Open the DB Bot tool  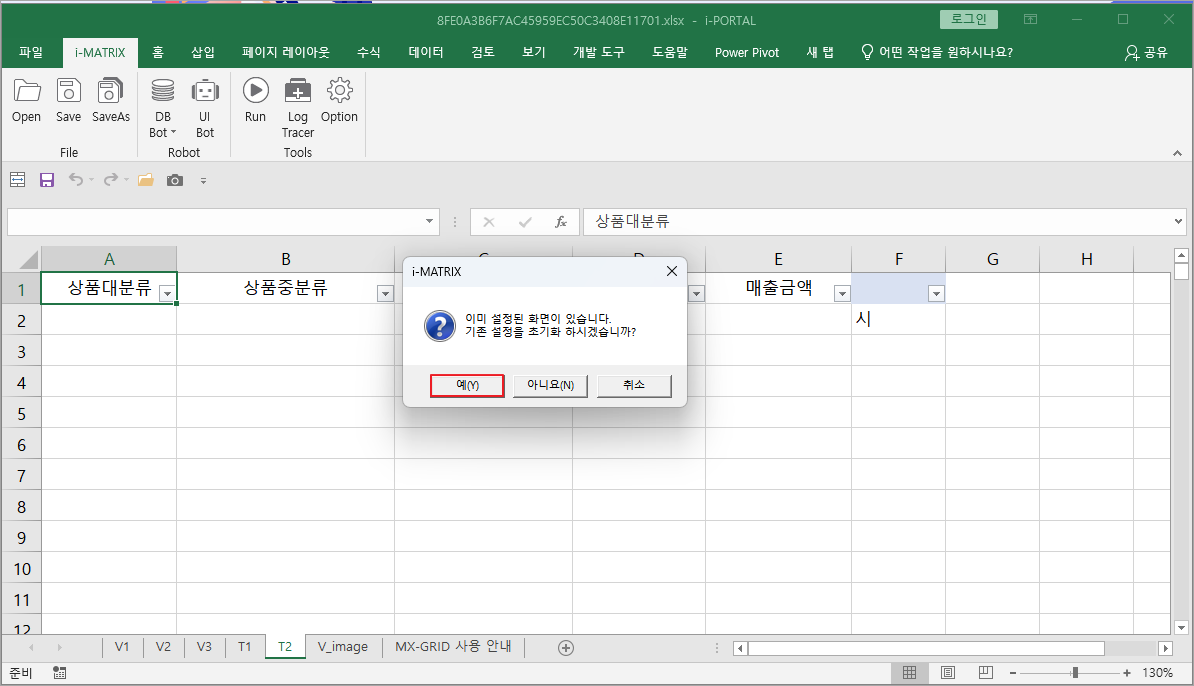[x=161, y=106]
